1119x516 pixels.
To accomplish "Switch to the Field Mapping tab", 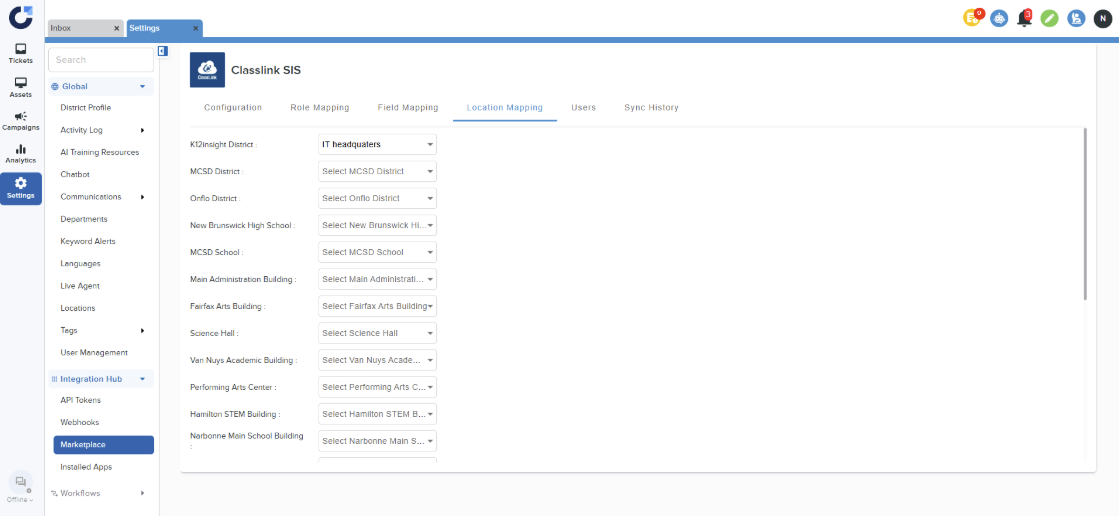I will pyautogui.click(x=407, y=108).
